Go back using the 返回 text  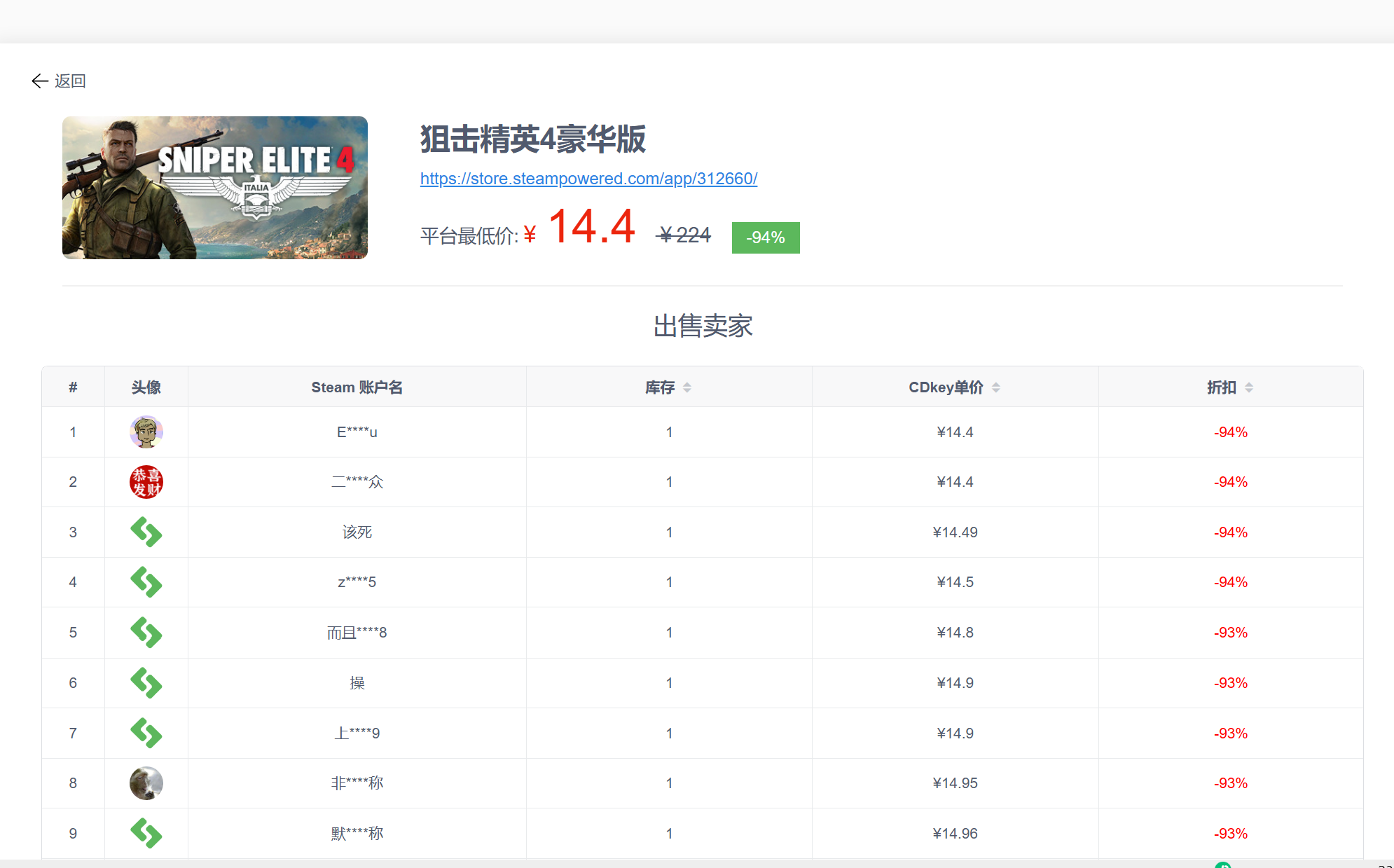point(70,81)
